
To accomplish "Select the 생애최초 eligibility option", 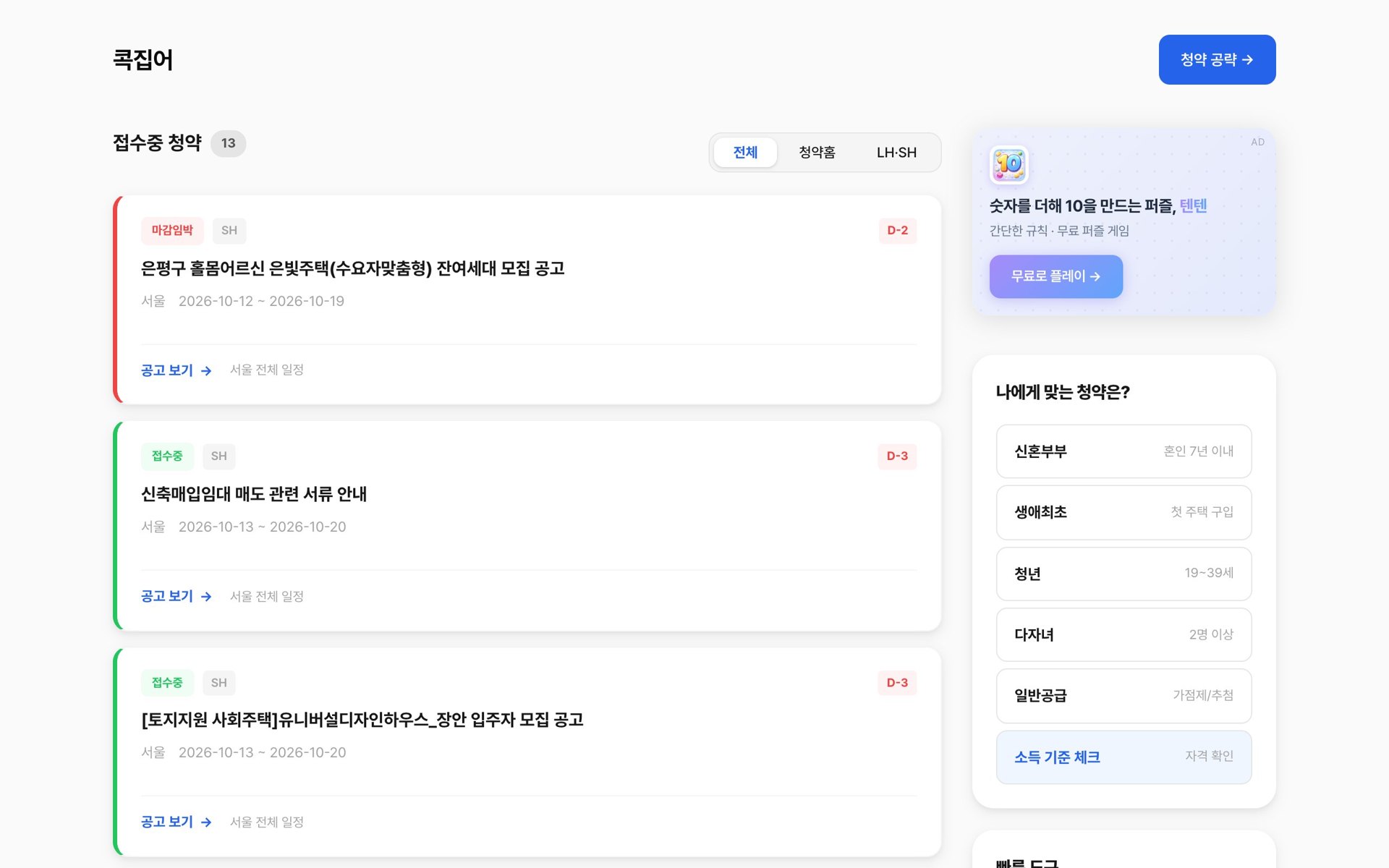I will (1123, 512).
